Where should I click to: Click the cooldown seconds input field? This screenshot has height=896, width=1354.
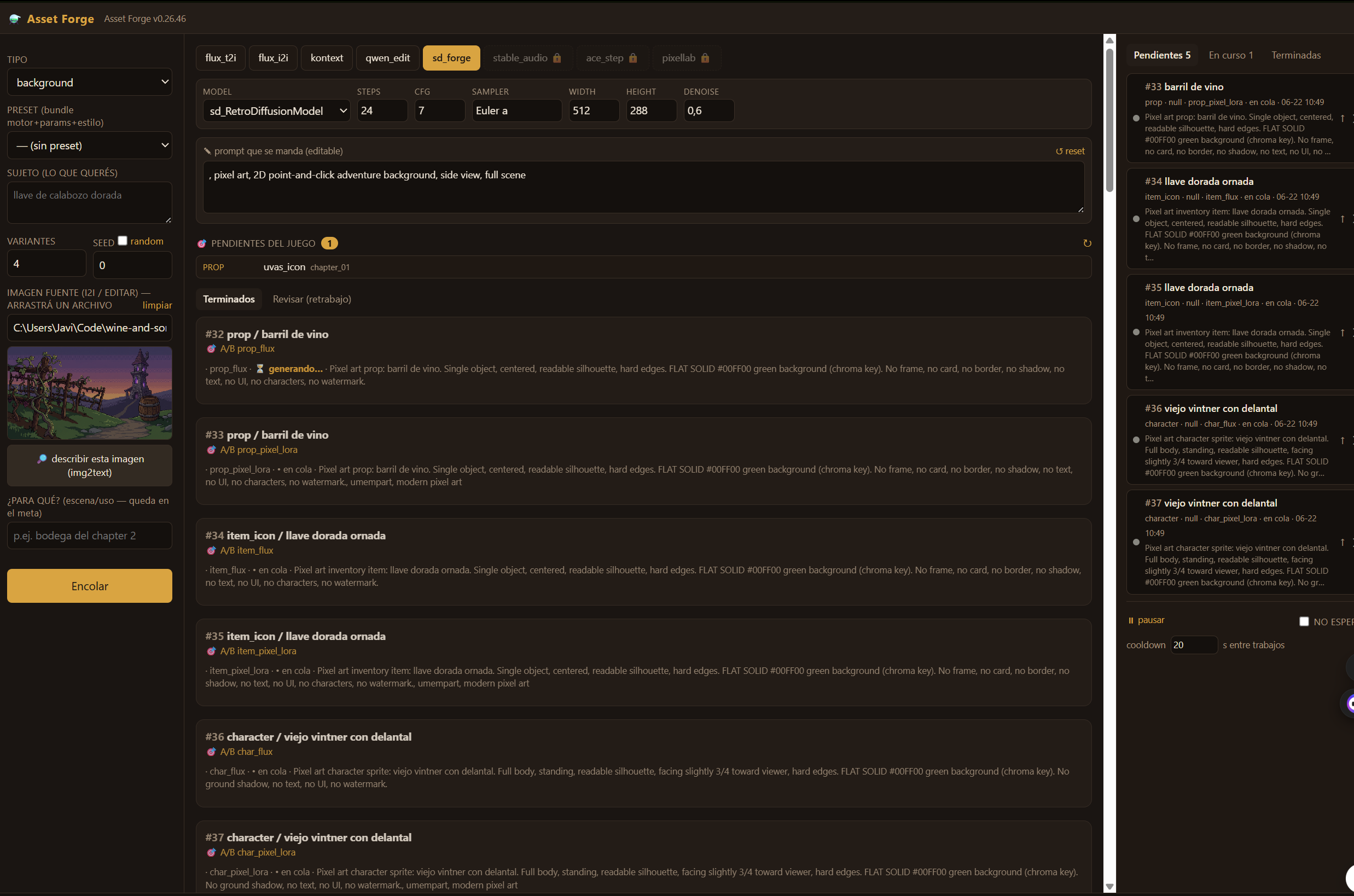1194,644
